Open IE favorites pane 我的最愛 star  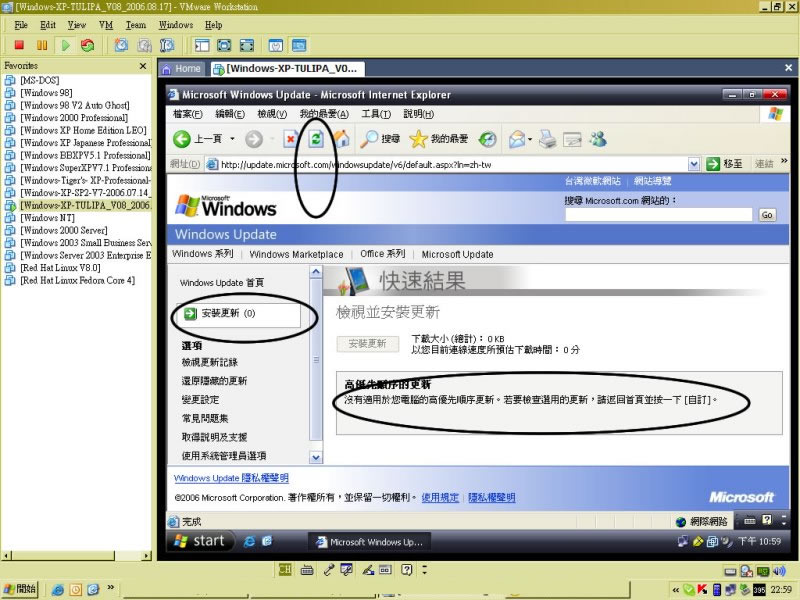tap(439, 139)
